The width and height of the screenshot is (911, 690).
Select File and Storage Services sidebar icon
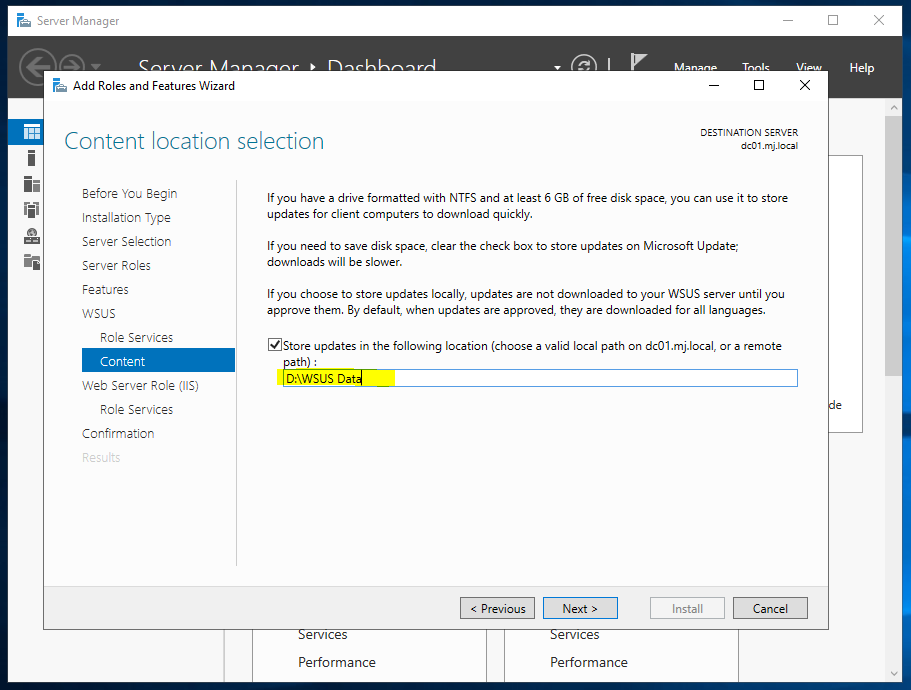(32, 262)
